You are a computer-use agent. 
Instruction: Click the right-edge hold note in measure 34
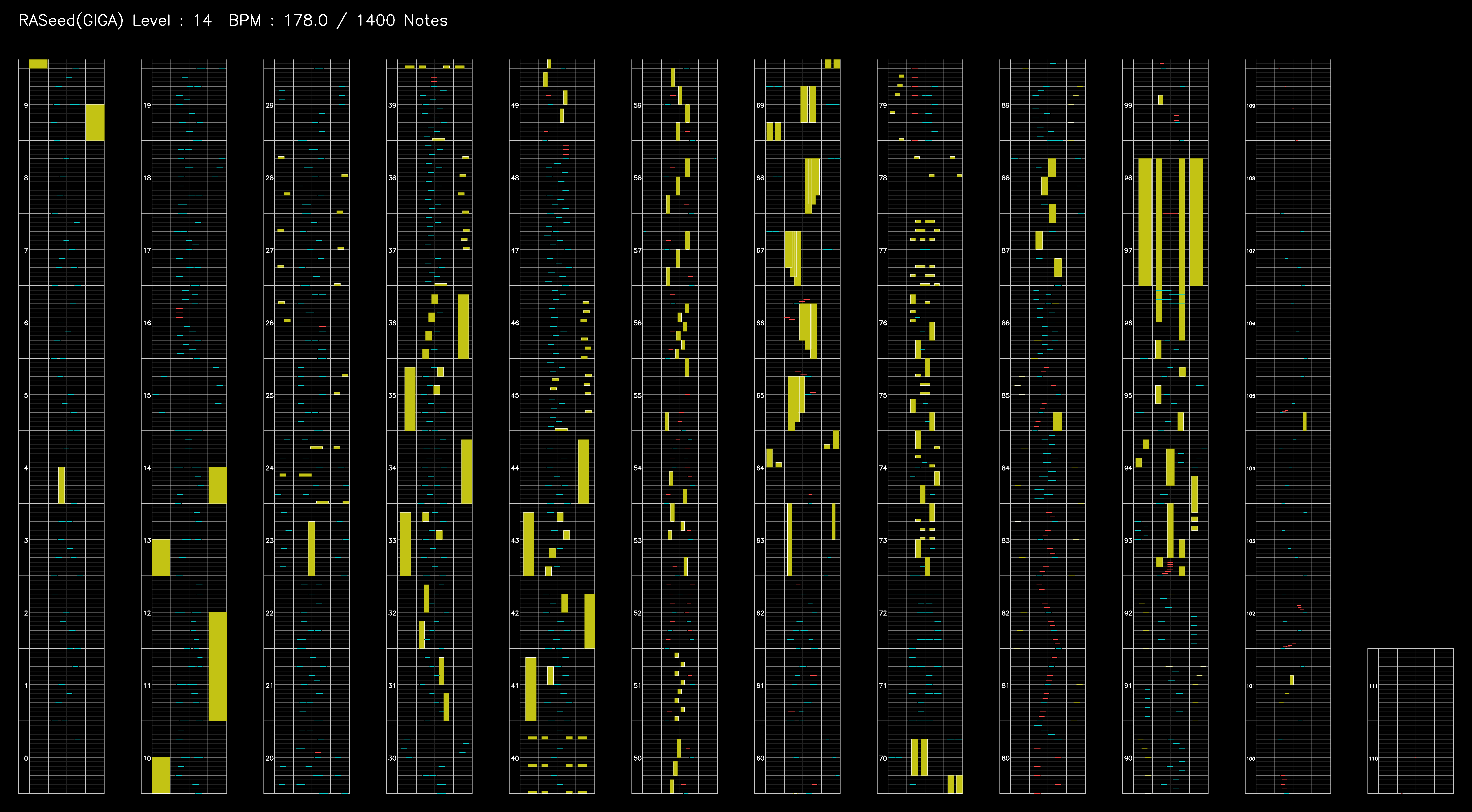(467, 471)
